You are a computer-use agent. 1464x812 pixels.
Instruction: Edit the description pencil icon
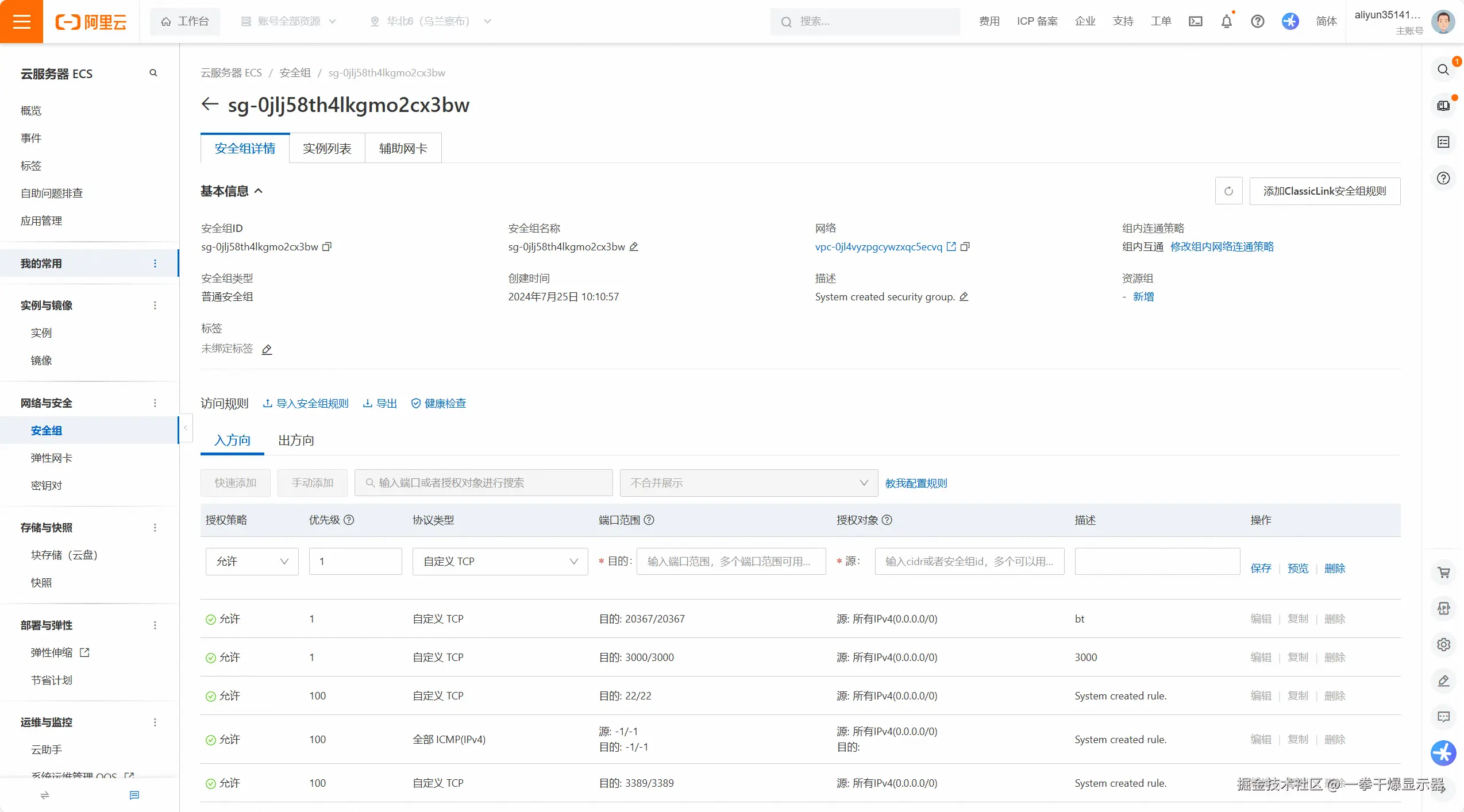point(964,297)
